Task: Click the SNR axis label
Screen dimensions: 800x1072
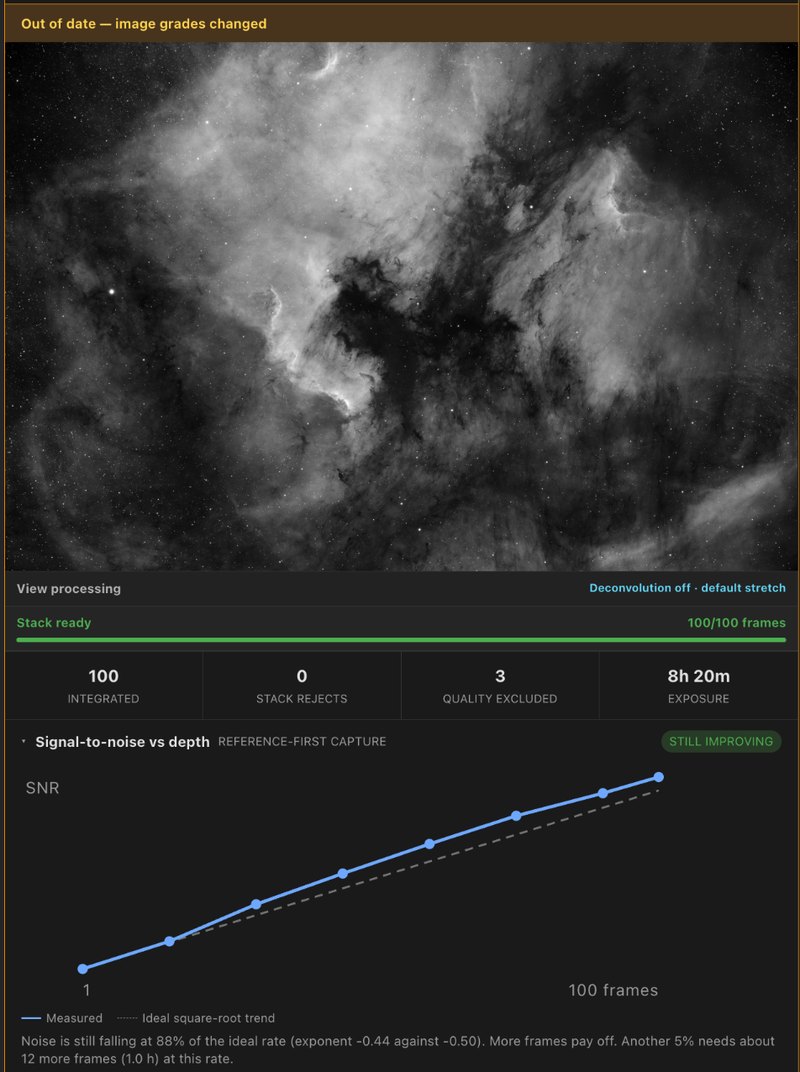Action: [42, 788]
